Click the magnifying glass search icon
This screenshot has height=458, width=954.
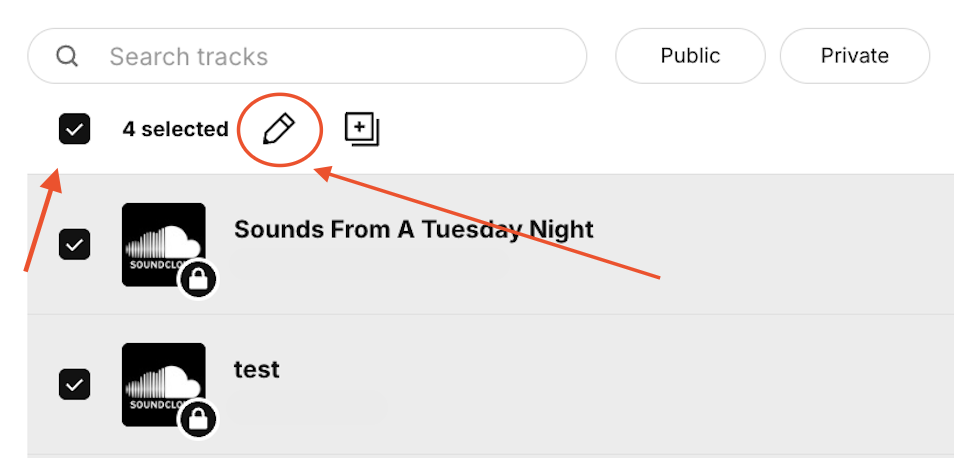(67, 56)
